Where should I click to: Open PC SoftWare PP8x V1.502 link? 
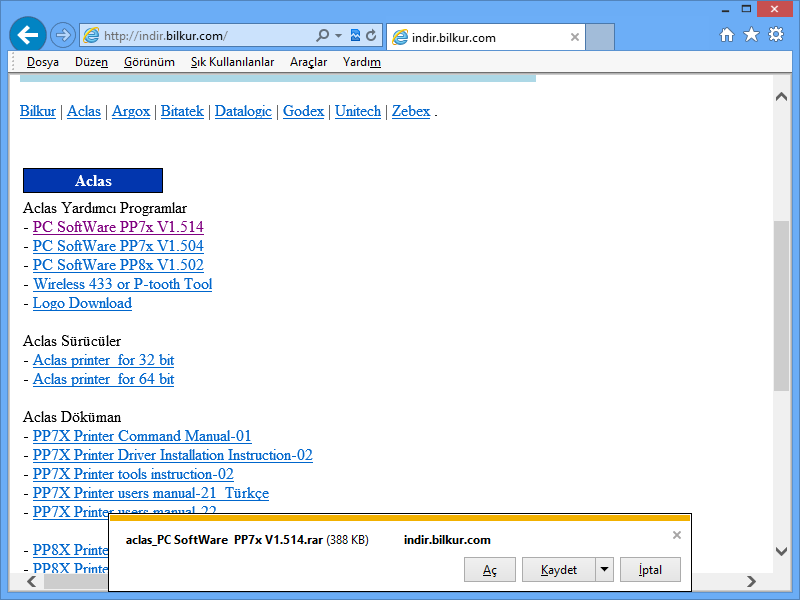pyautogui.click(x=118, y=265)
